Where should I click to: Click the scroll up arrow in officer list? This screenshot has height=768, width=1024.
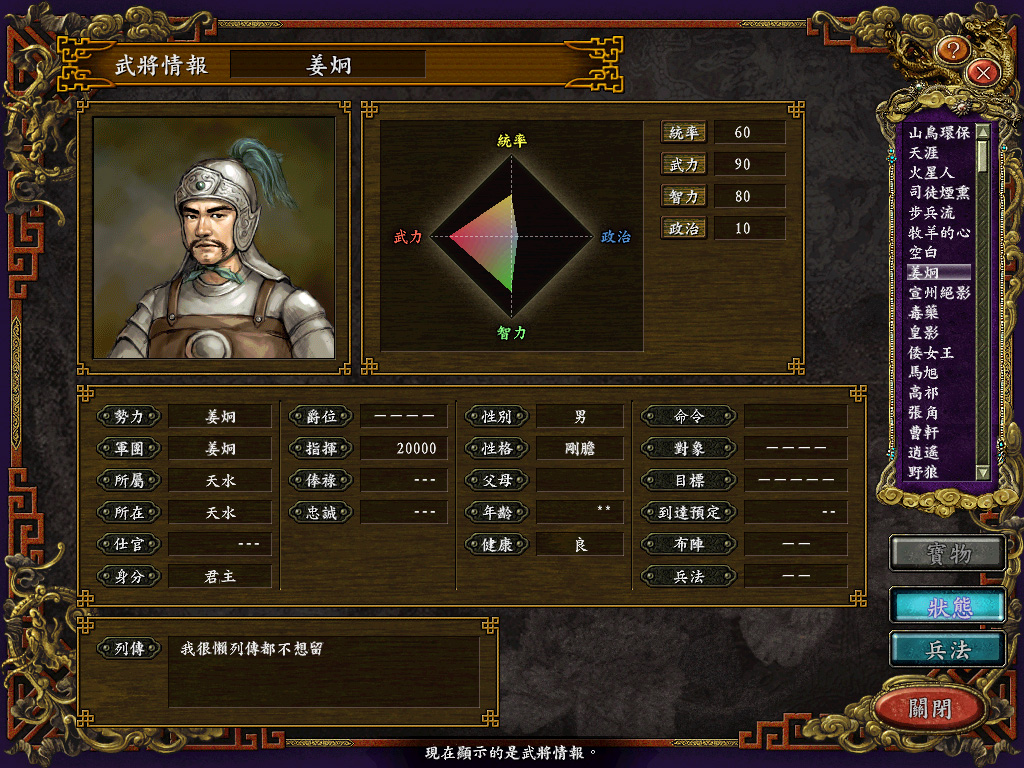(982, 133)
